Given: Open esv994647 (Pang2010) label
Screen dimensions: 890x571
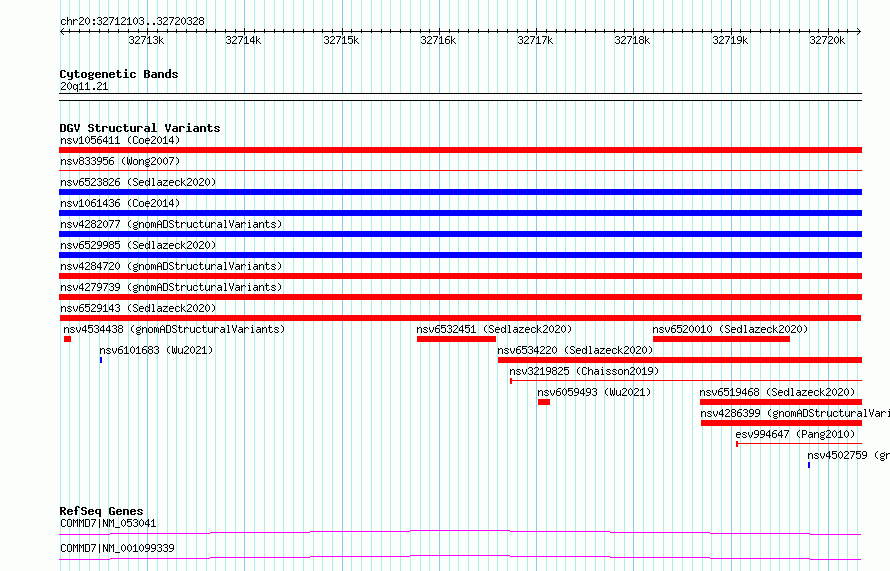Looking at the screenshot, I should (795, 434).
